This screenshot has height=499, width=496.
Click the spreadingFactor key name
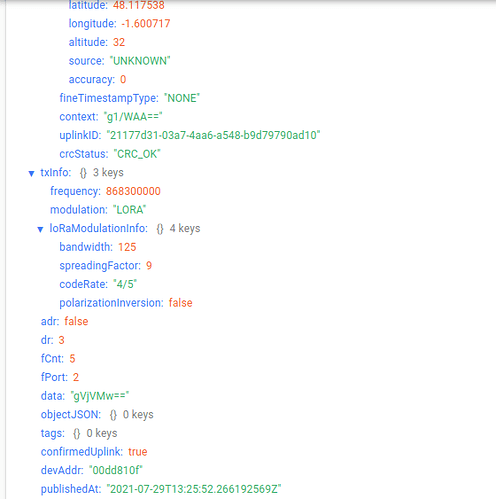(x=100, y=266)
